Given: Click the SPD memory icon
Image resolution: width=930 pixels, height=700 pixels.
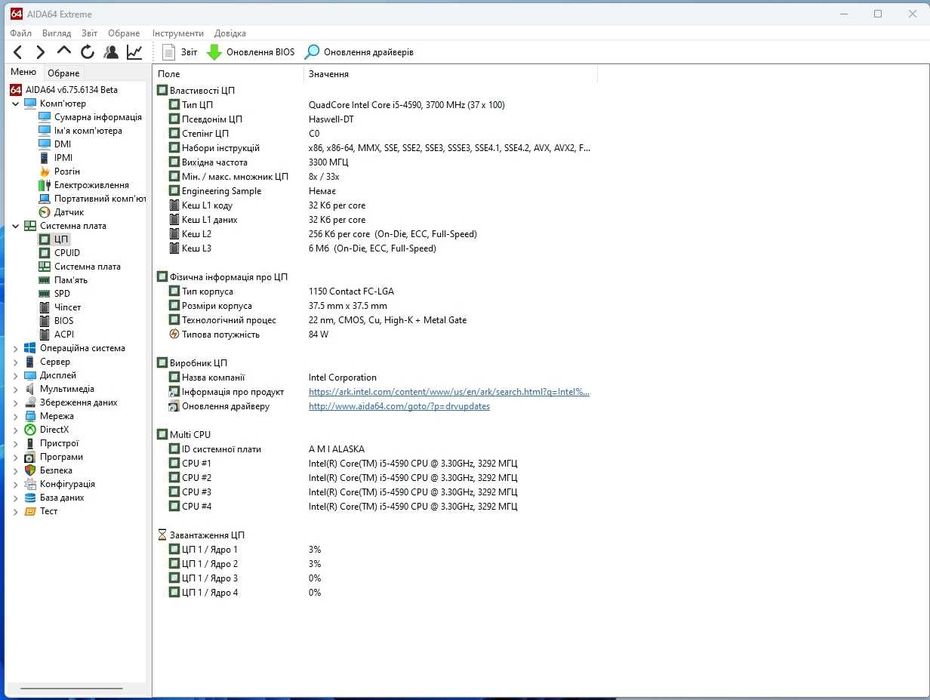Looking at the screenshot, I should [44, 294].
